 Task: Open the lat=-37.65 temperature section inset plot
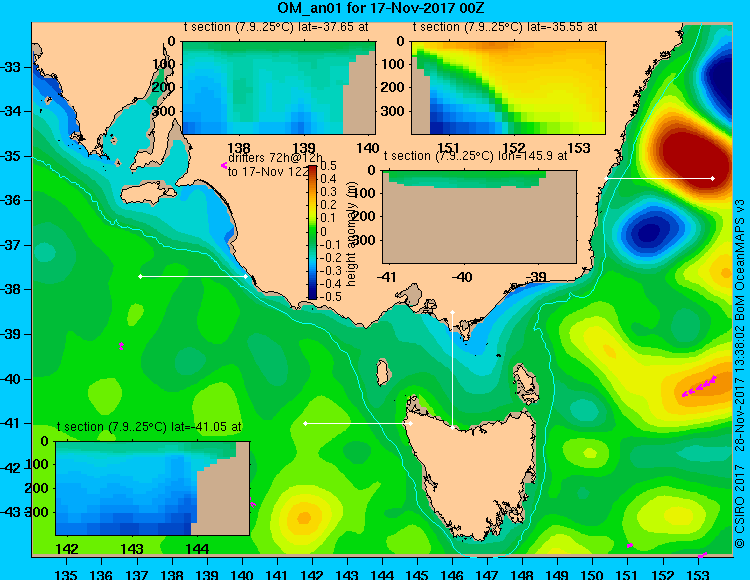tap(279, 88)
